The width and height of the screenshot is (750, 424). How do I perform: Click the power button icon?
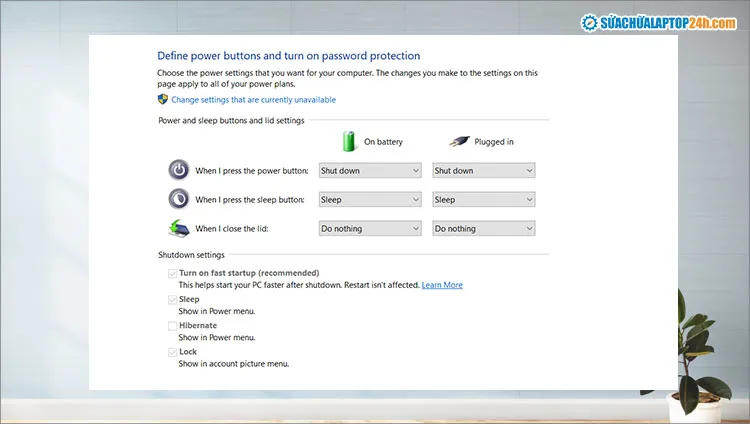tap(178, 170)
